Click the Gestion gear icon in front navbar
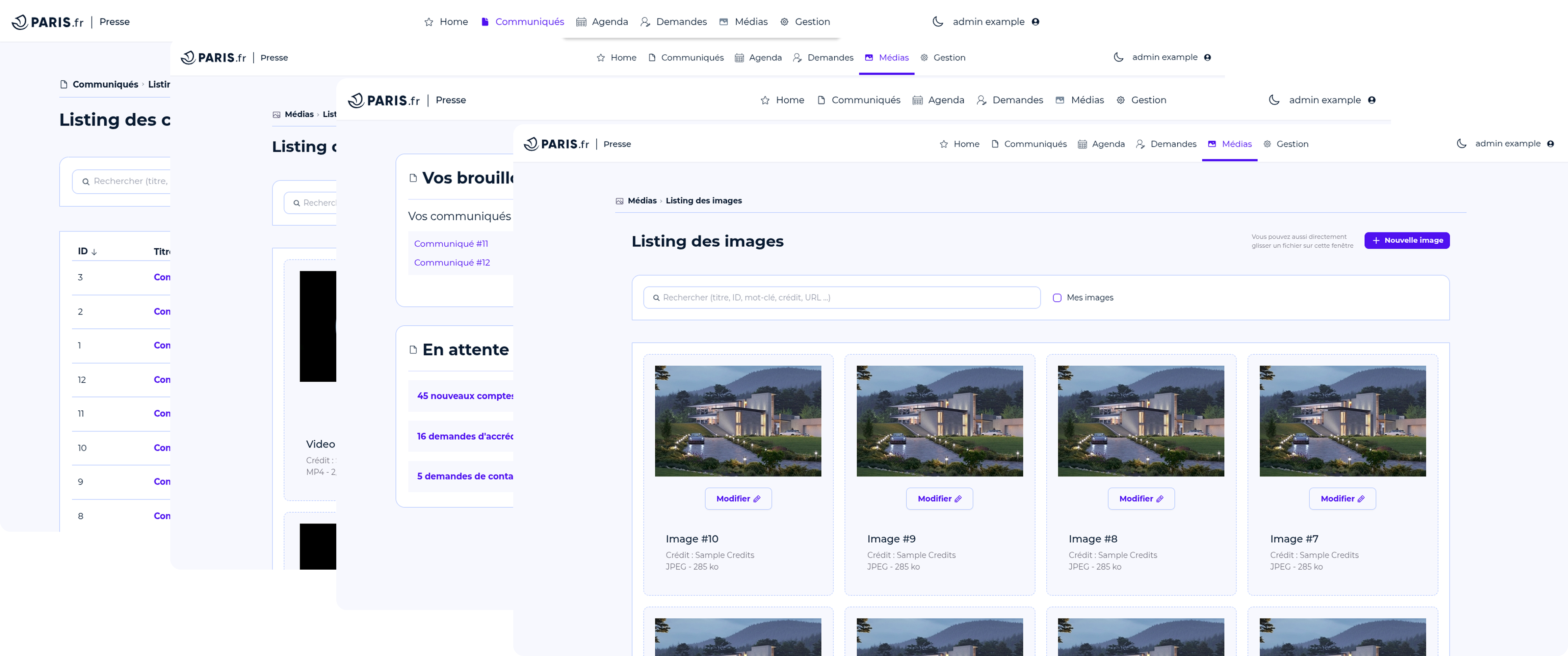The image size is (1568, 656). pos(1267,144)
